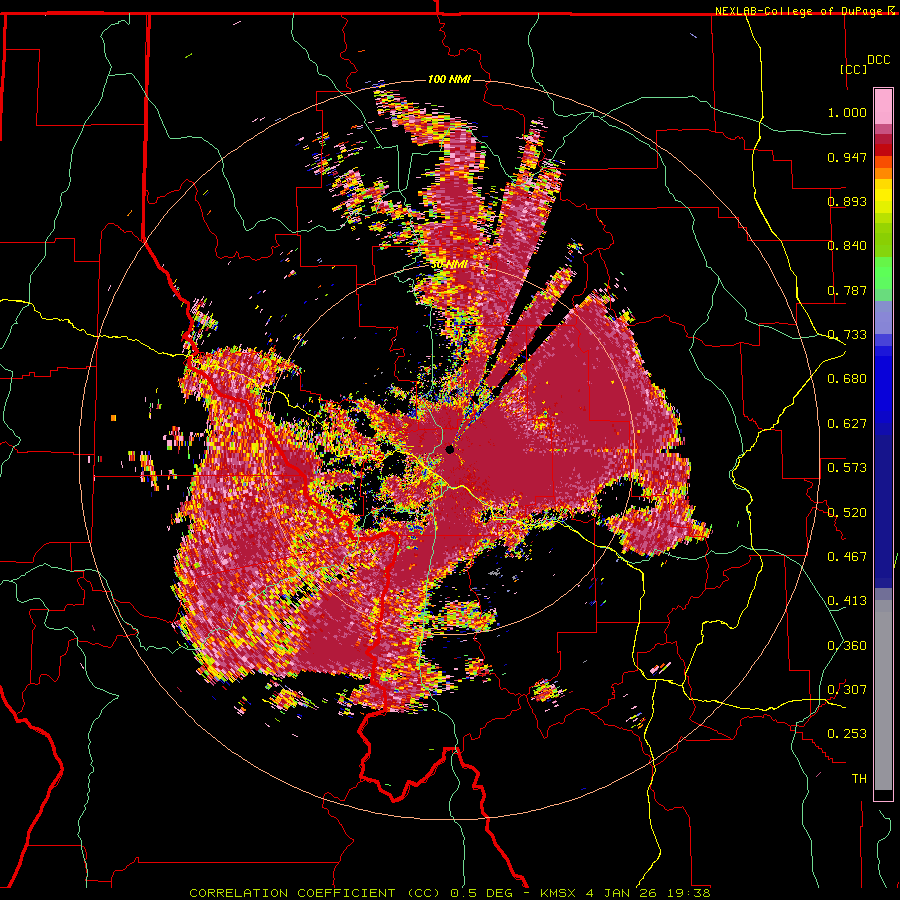
Task: Click the TH threshold label
Action: [x=859, y=779]
